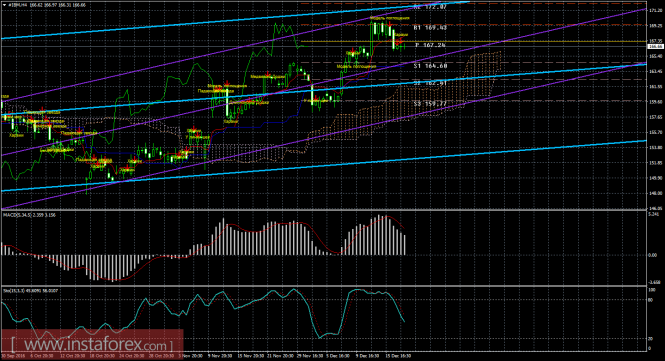Click the #IBM,H4 chart symbol title
The width and height of the screenshot is (665, 361).
(18, 4)
